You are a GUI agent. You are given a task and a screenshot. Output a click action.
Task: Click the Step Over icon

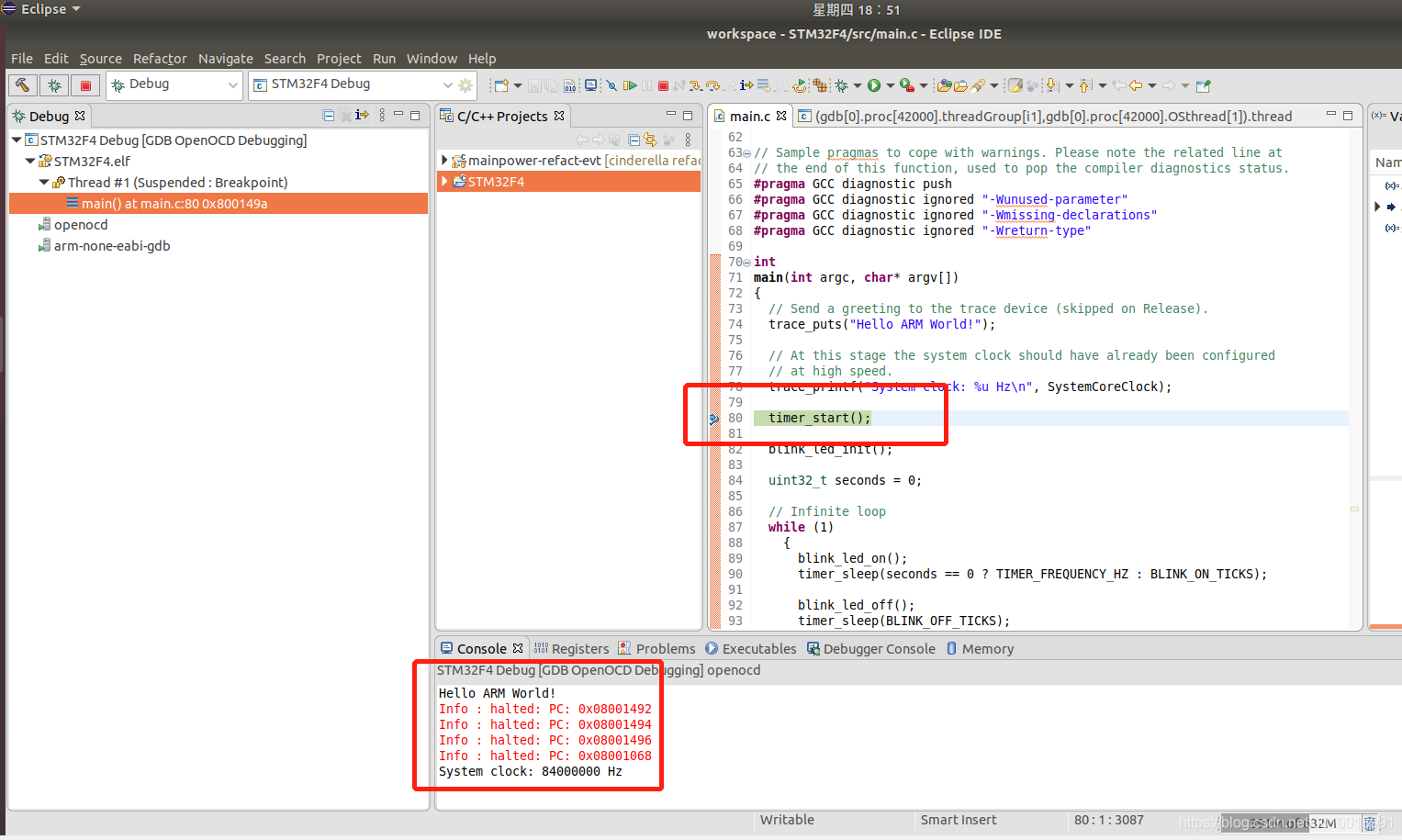(x=712, y=85)
